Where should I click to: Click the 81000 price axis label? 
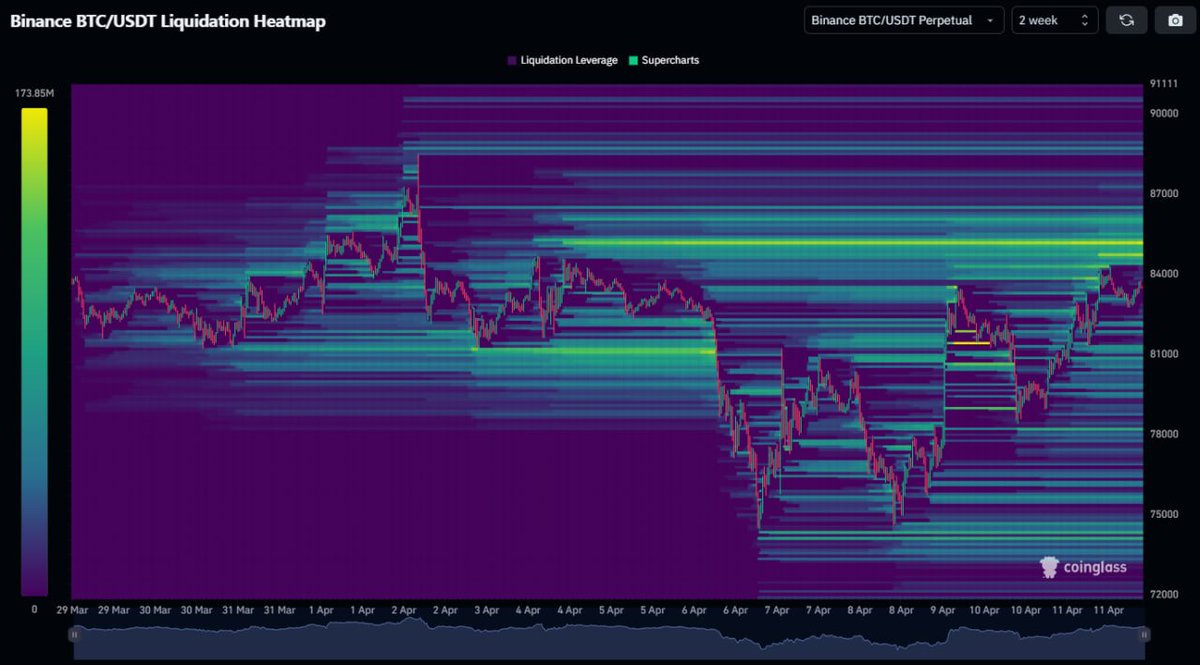coord(1164,354)
